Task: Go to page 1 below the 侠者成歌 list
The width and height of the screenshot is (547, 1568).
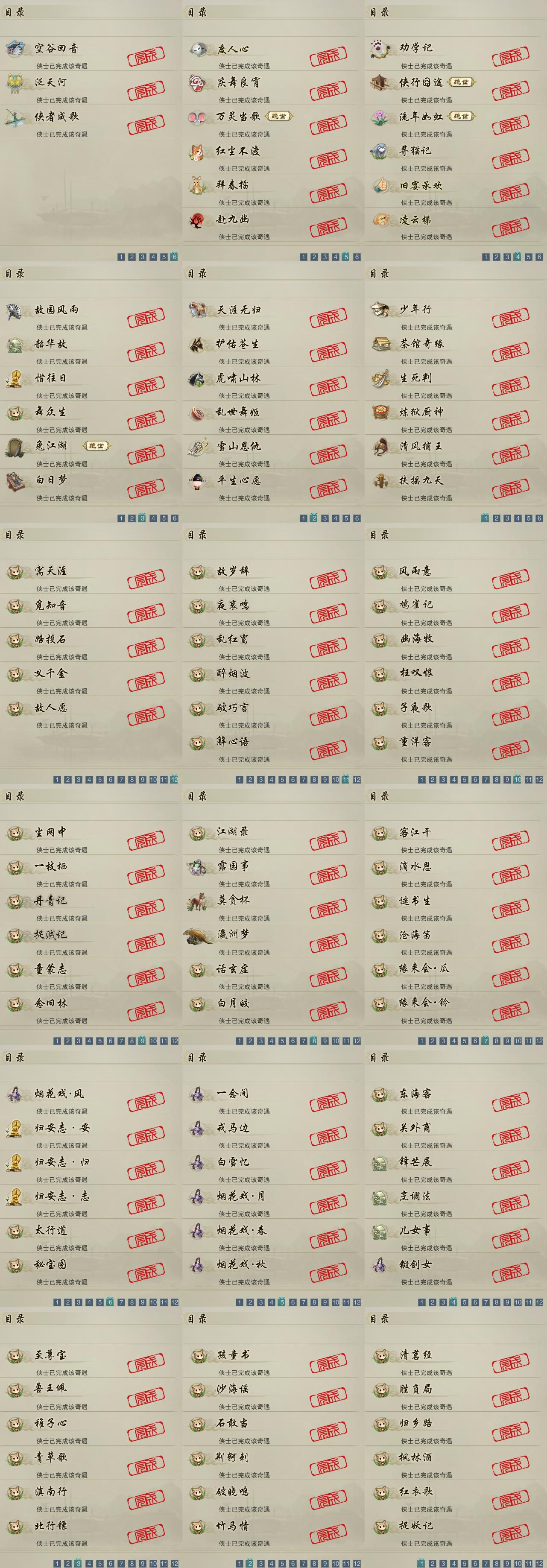Action: click(x=121, y=257)
